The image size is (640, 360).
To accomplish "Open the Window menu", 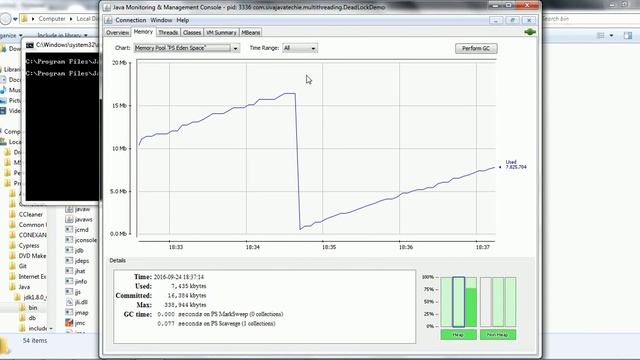I will [161, 20].
